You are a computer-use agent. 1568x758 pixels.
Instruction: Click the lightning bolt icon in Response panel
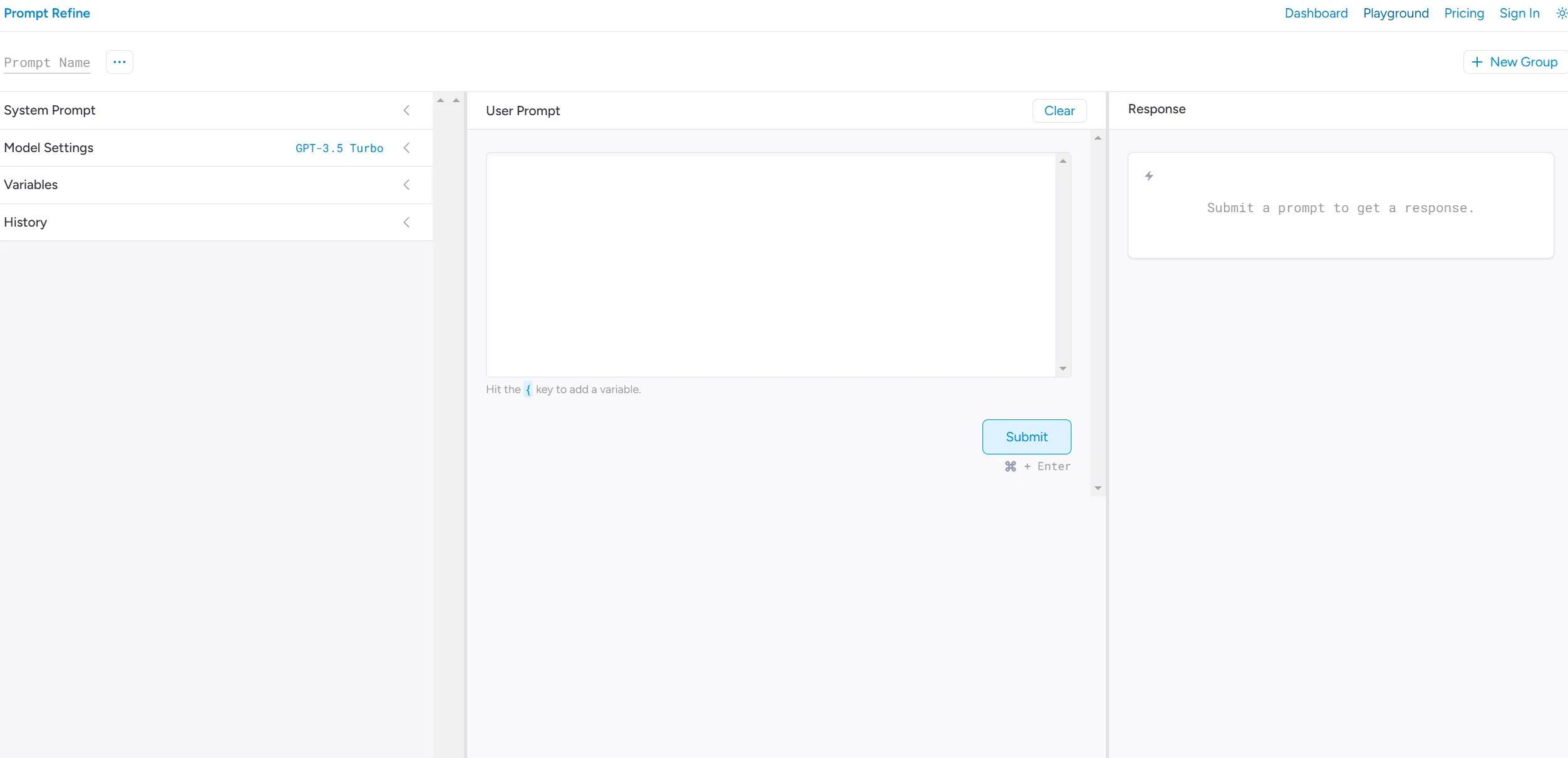[1149, 175]
